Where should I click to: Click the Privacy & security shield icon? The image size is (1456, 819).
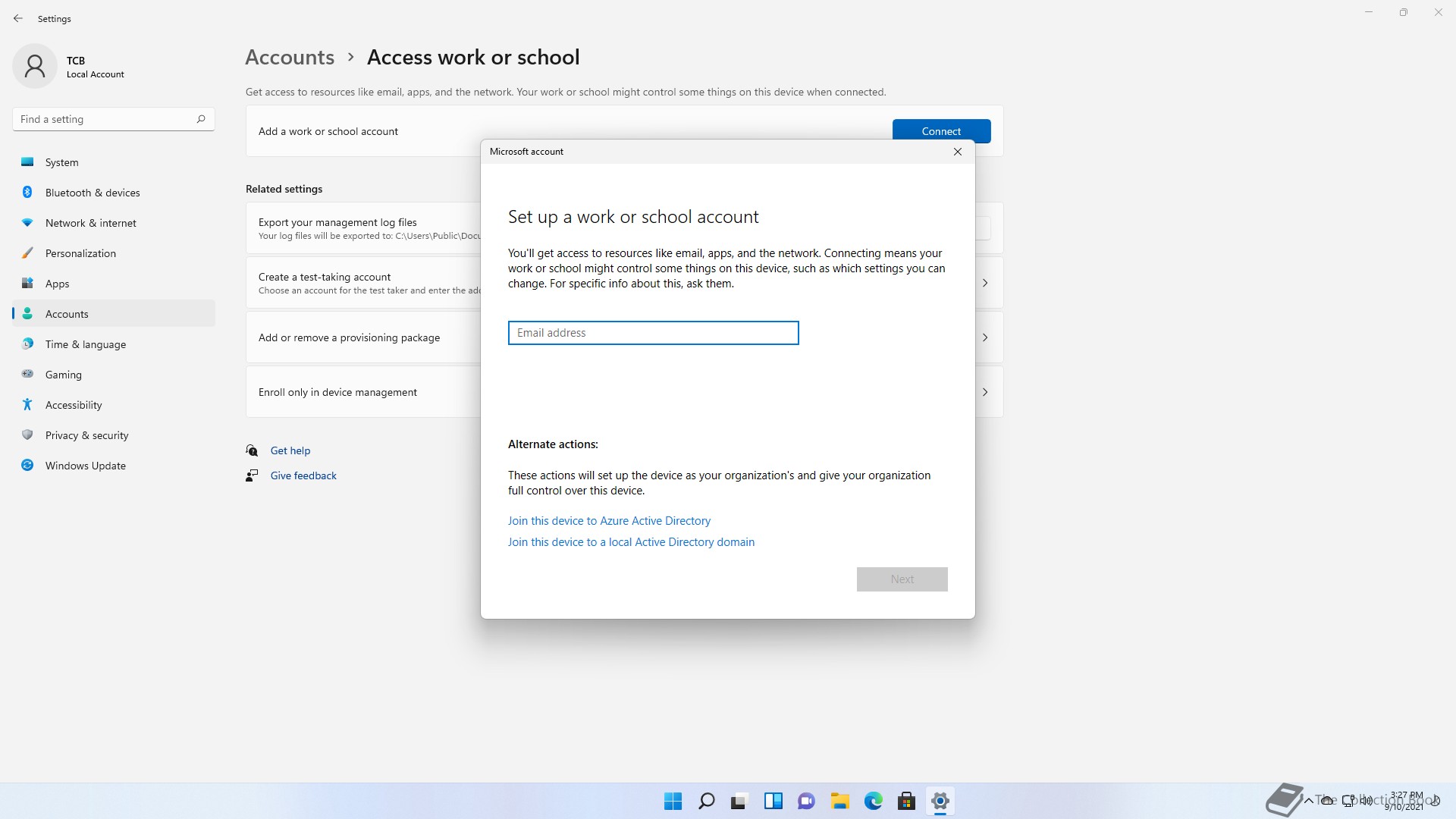pyautogui.click(x=27, y=435)
